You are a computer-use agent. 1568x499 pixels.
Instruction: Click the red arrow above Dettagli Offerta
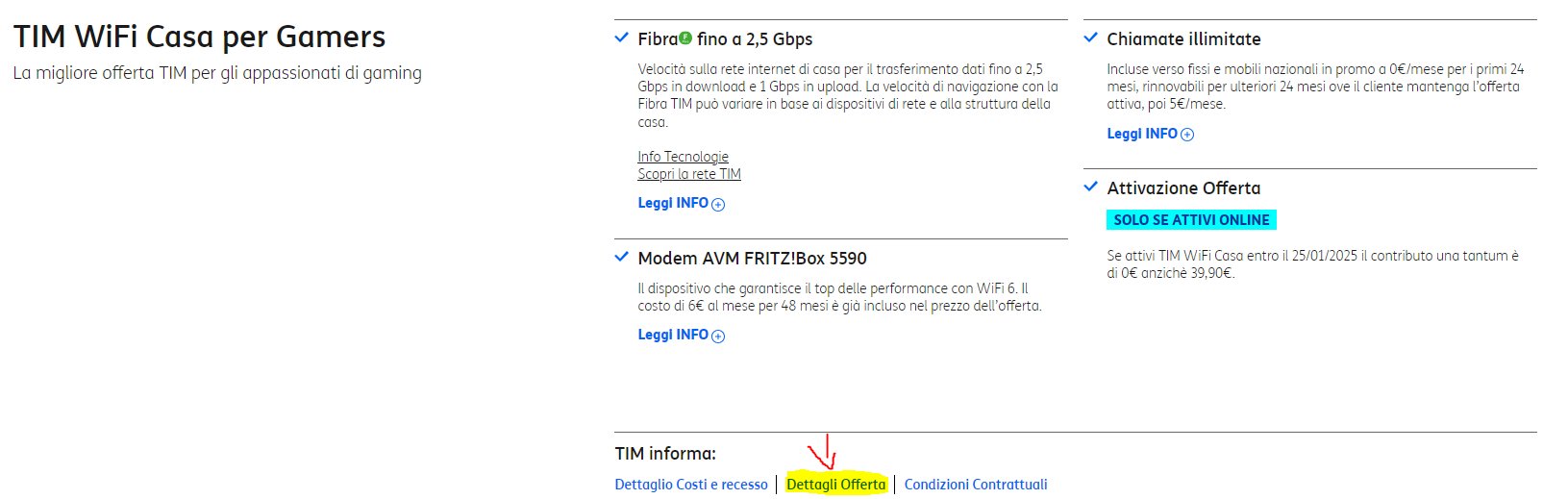pos(823,454)
